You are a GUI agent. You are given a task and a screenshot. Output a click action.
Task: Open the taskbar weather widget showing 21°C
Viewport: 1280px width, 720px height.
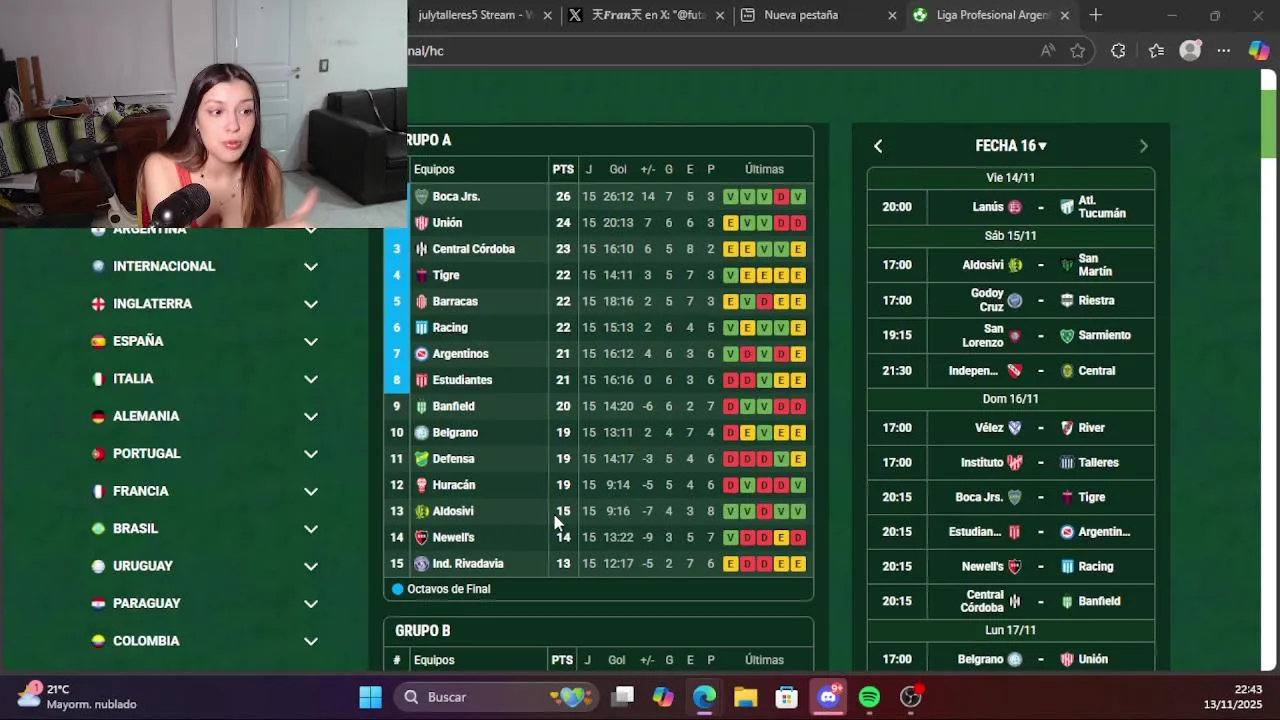[78, 697]
